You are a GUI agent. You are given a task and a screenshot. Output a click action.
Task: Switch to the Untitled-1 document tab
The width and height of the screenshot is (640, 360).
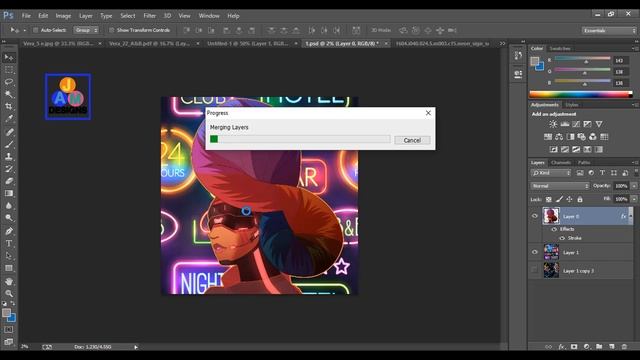pyautogui.click(x=247, y=43)
